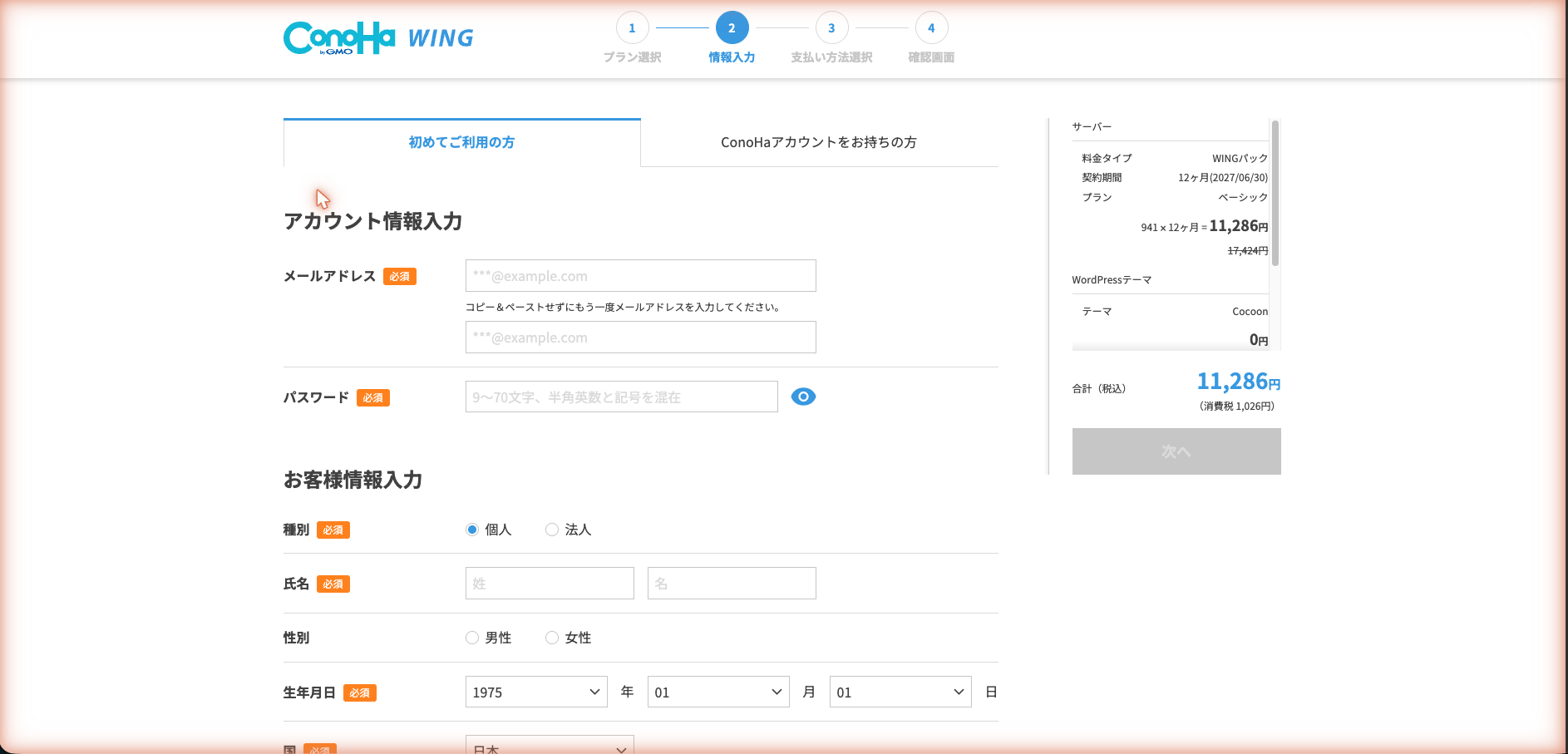This screenshot has width=1568, height=754.
Task: Switch to 初めてご利用の方 tab
Action: click(462, 142)
